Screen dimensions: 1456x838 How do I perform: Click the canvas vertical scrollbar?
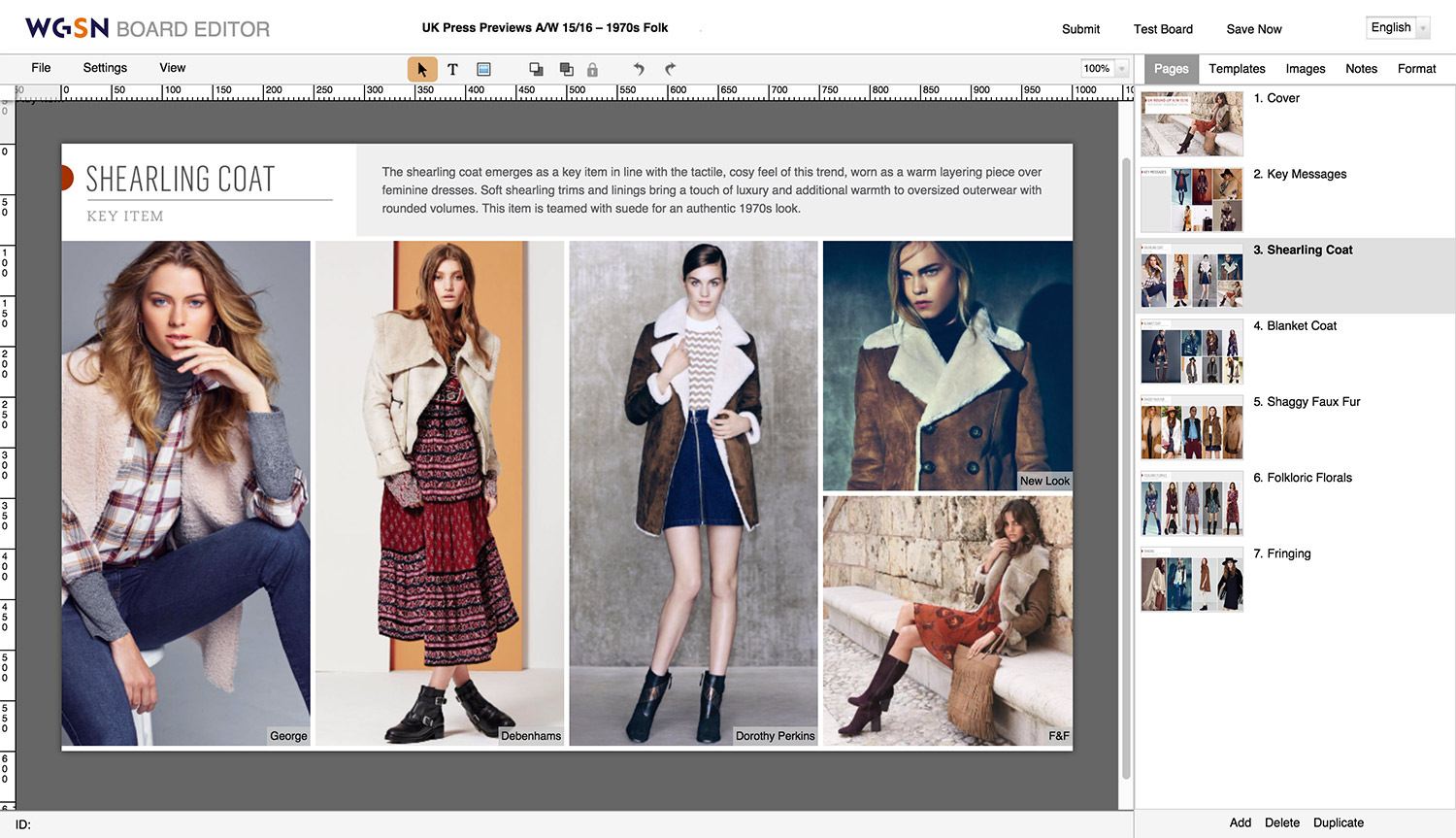[1126, 466]
